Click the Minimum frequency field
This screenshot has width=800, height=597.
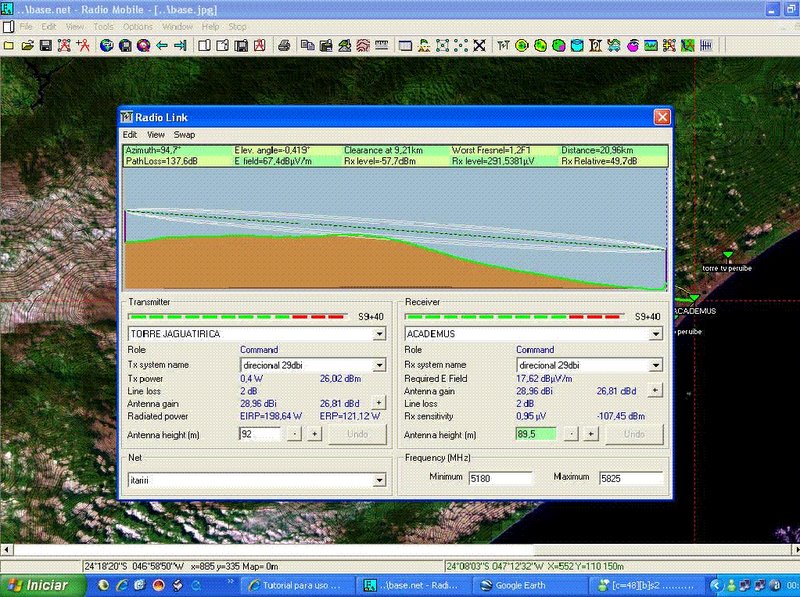[x=500, y=478]
